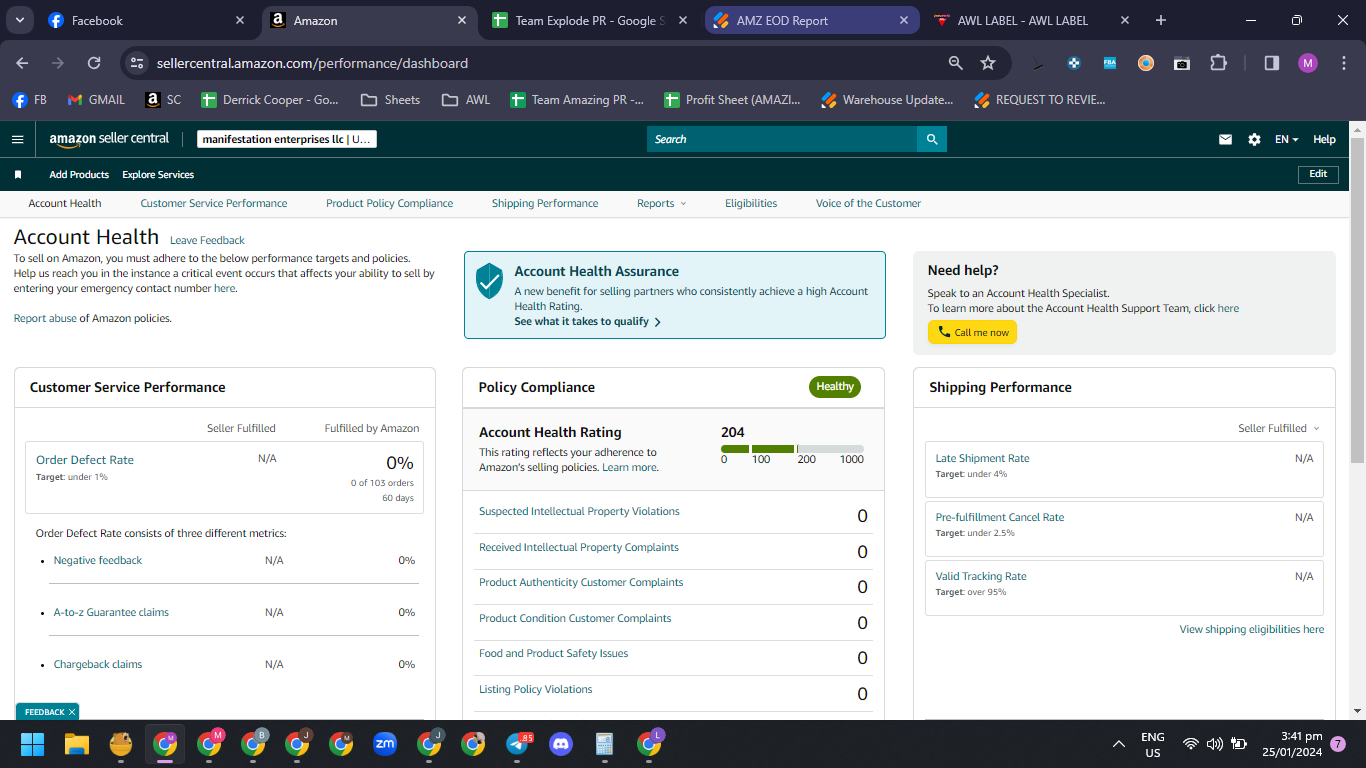Open the Windows Start menu
The image size is (1366, 768).
point(33,744)
